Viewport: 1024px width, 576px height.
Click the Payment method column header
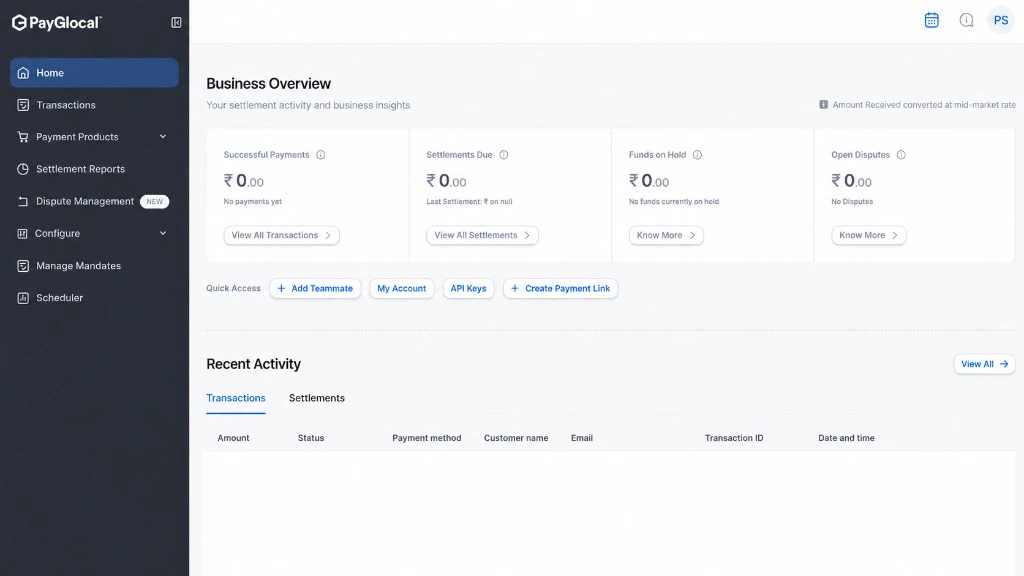[x=426, y=438]
